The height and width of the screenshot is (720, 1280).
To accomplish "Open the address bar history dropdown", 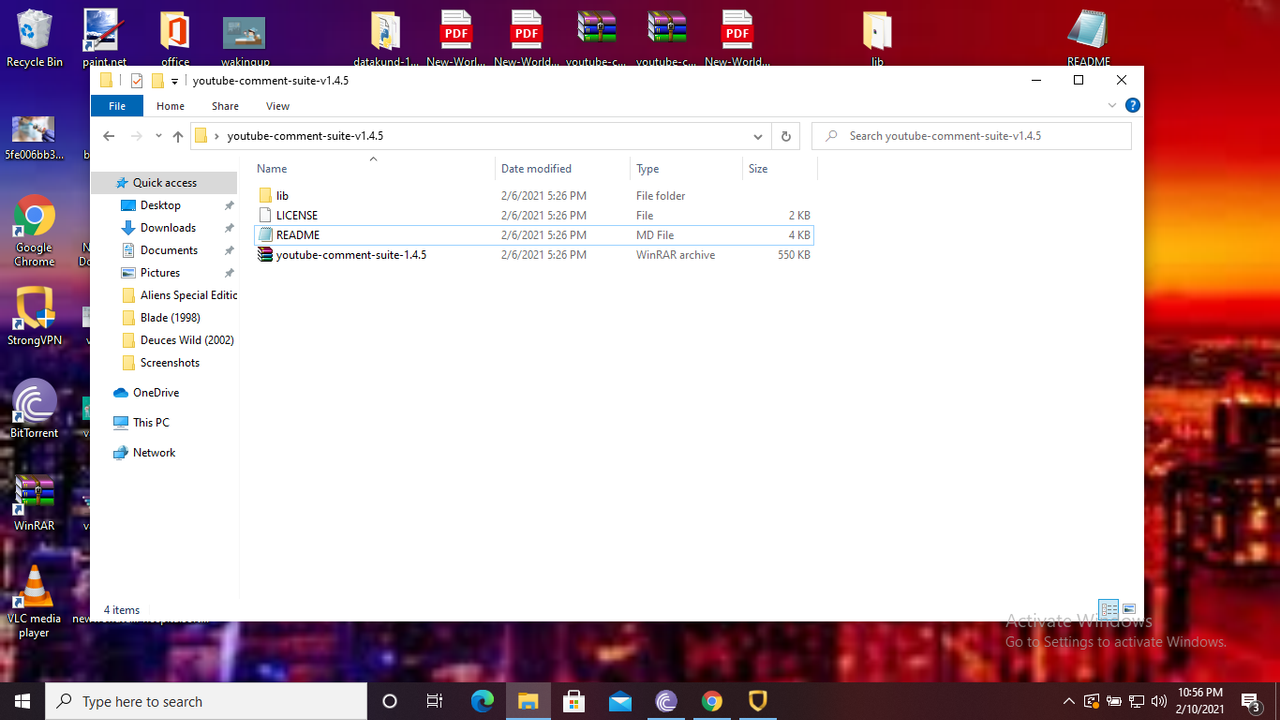I will [757, 136].
